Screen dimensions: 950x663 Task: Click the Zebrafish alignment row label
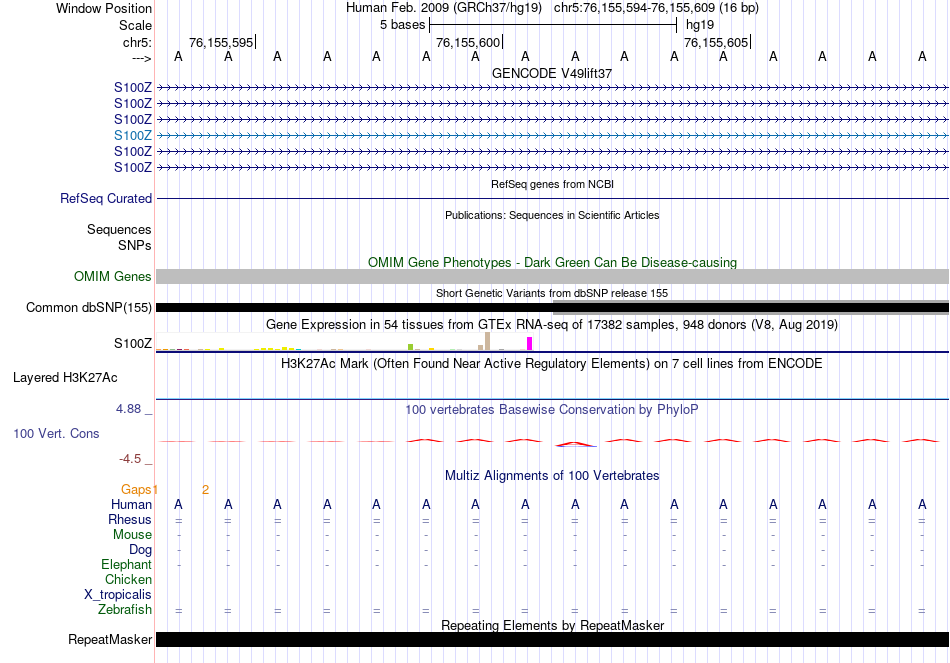click(x=125, y=610)
